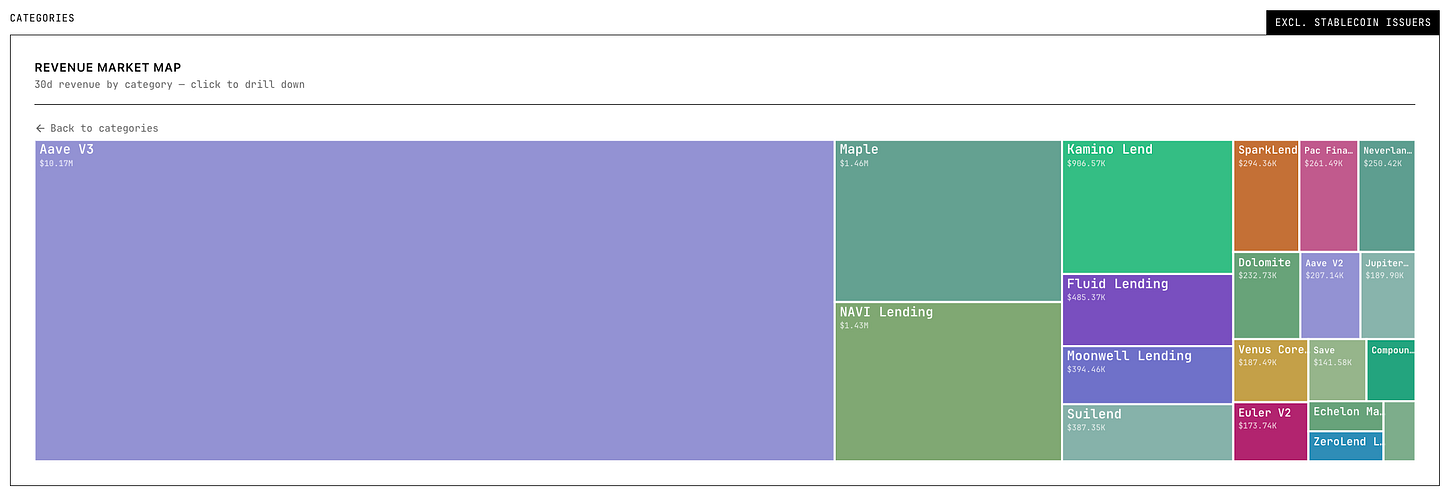Select the orange SparkLend tile
1456x495 pixels.
coord(1265,196)
